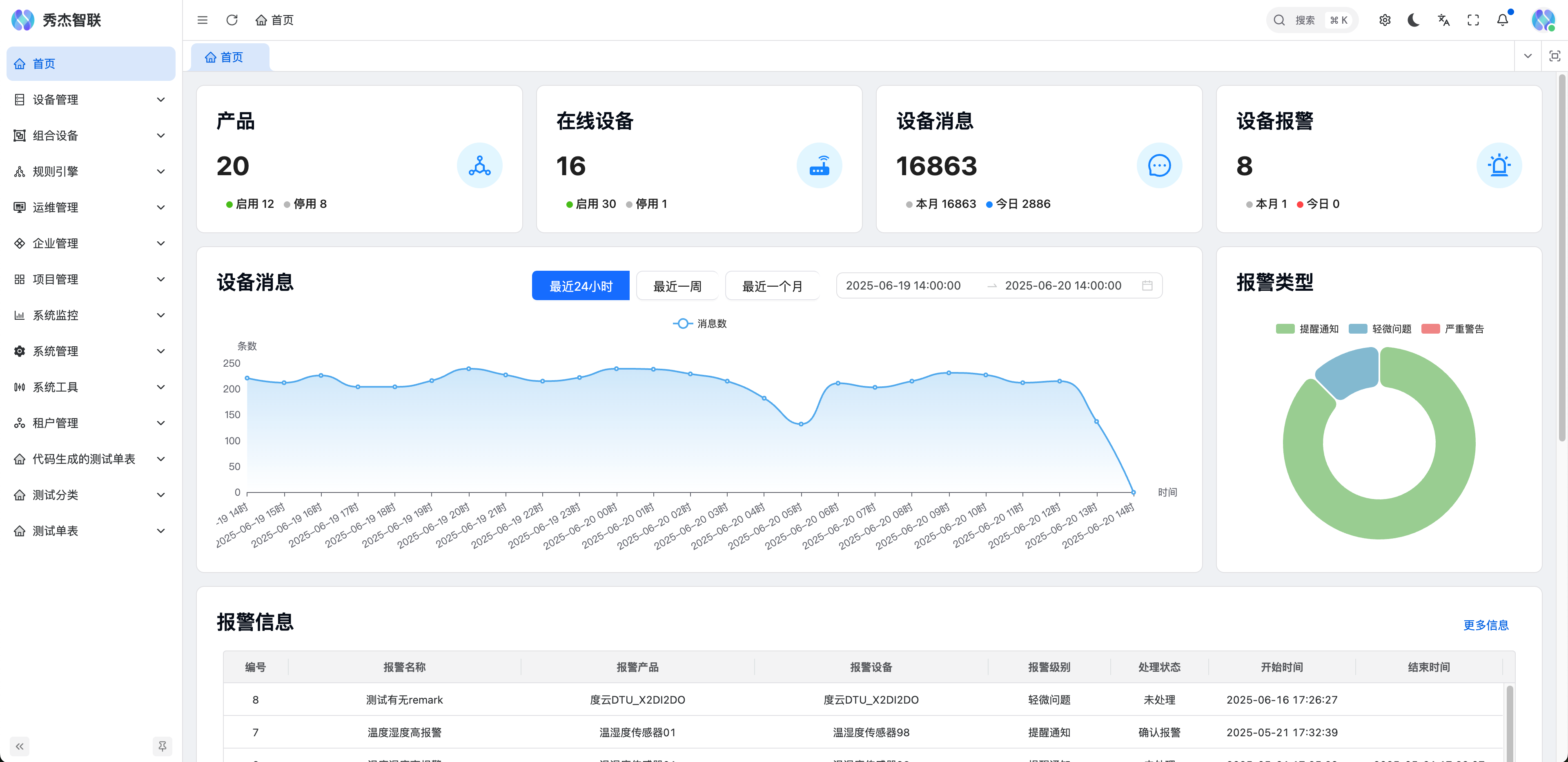Click the language translation icon
Image resolution: width=1568 pixels, height=762 pixels.
(x=1443, y=20)
